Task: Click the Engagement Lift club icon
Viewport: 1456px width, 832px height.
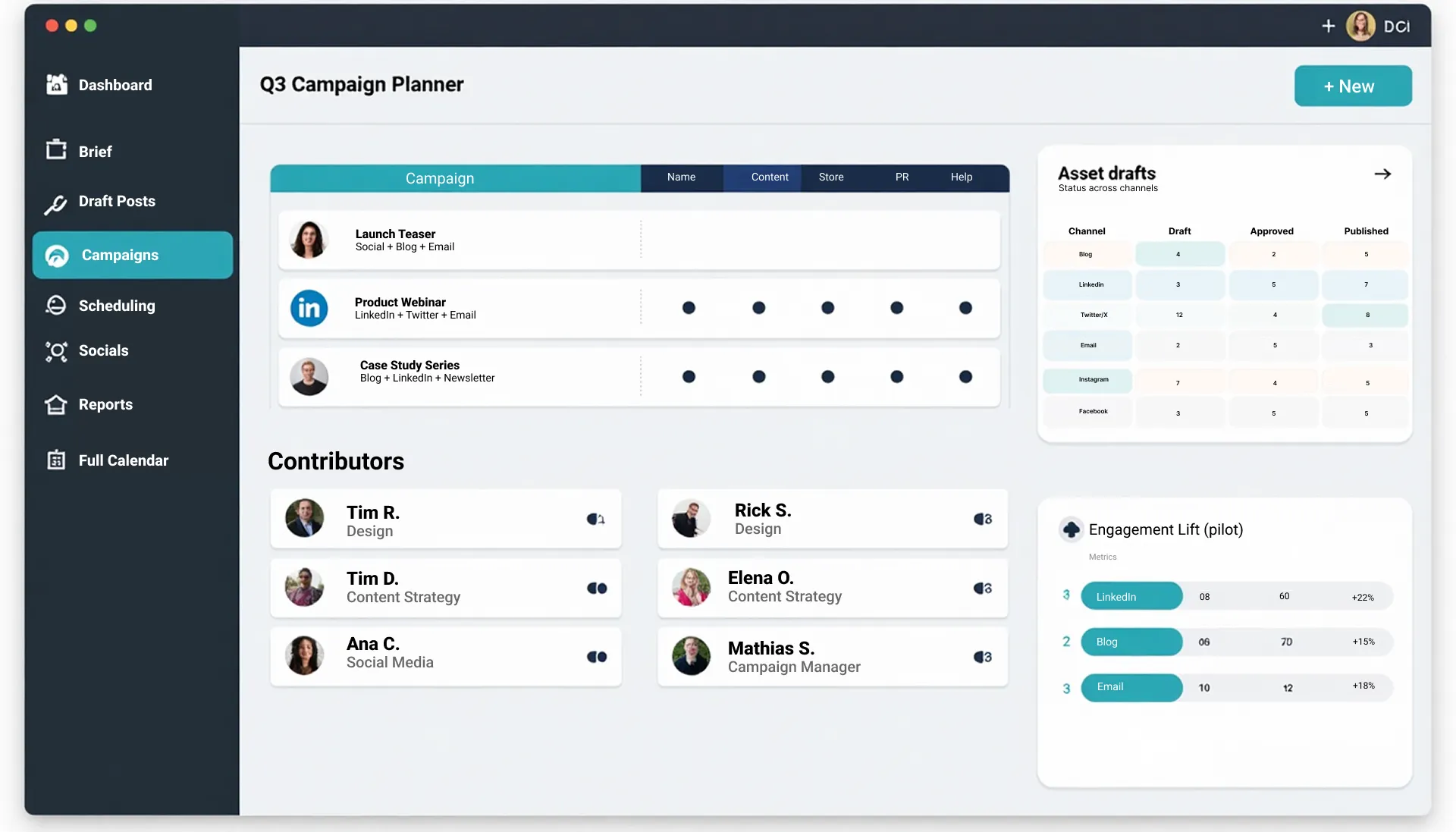Action: click(x=1071, y=529)
